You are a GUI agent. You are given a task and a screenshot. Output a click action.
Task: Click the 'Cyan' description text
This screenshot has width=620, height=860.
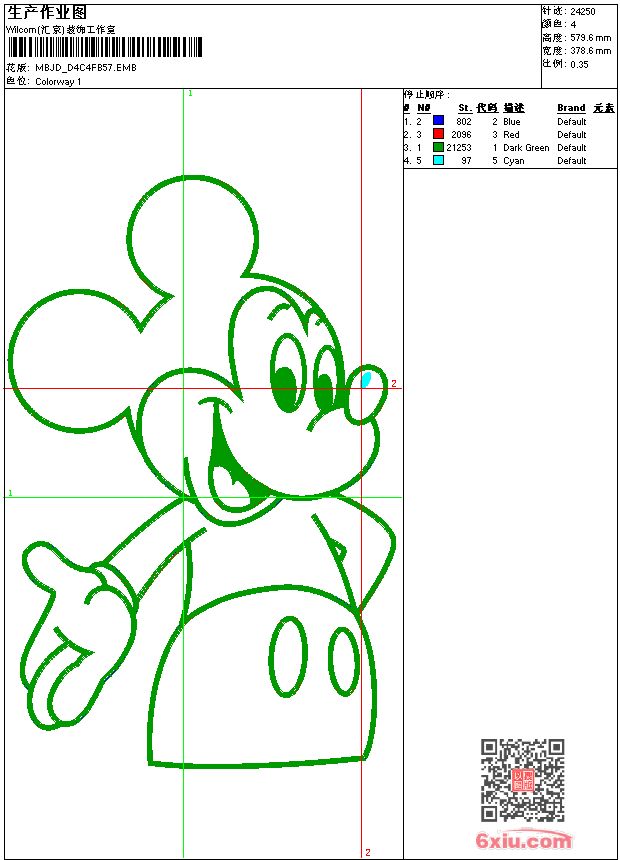pos(514,161)
